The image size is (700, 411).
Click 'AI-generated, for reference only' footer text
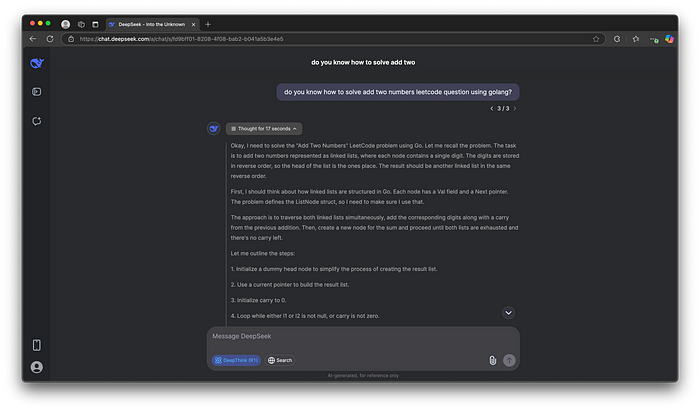[x=363, y=376]
